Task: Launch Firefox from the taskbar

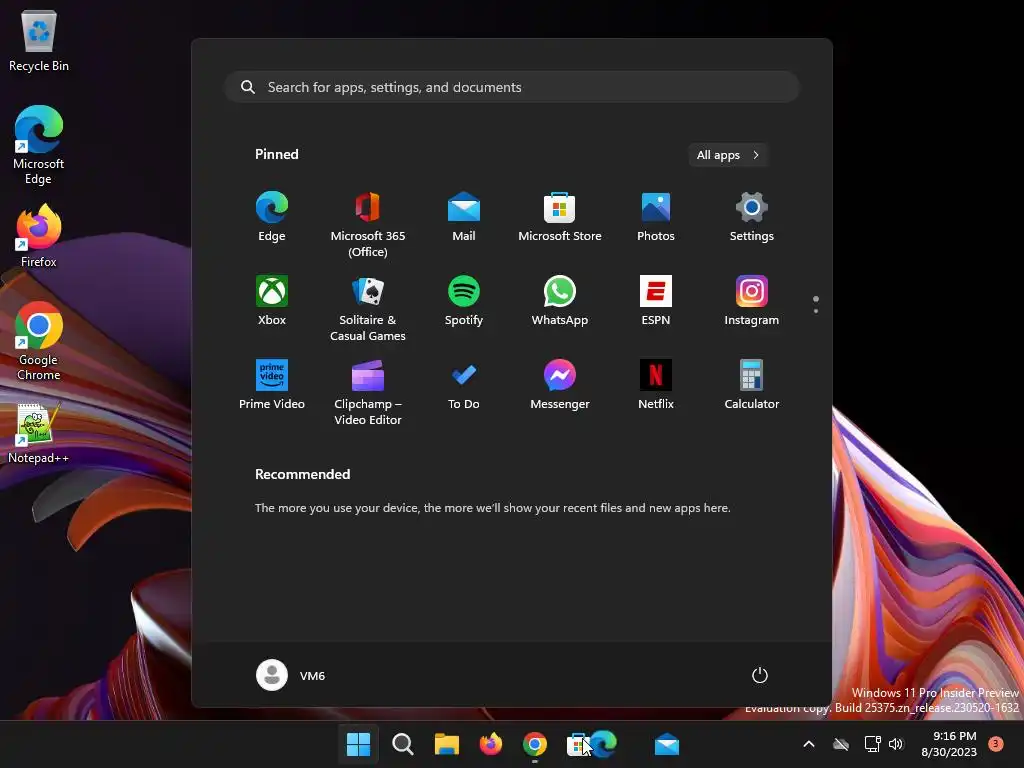Action: coord(490,744)
